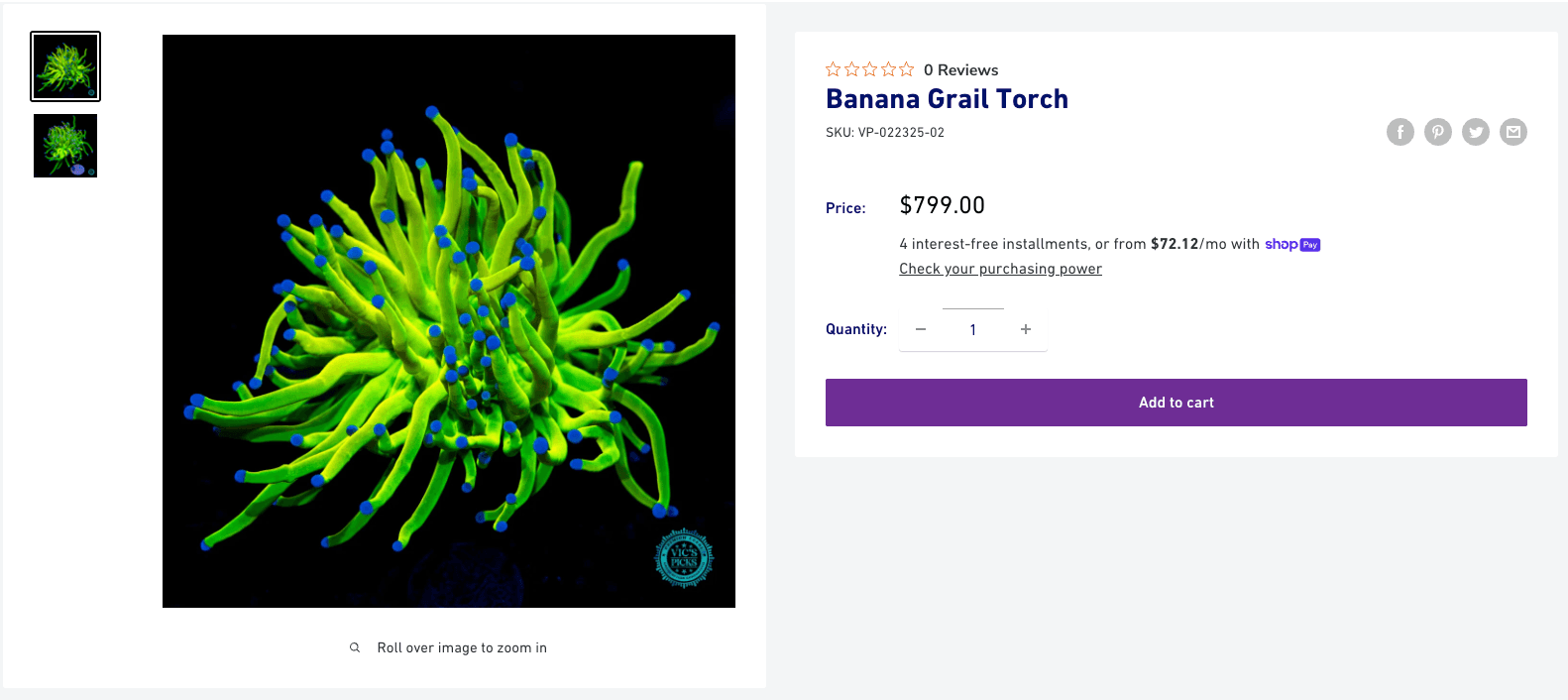The height and width of the screenshot is (700, 1568).
Task: Email this product via the envelope icon
Action: [x=1513, y=132]
